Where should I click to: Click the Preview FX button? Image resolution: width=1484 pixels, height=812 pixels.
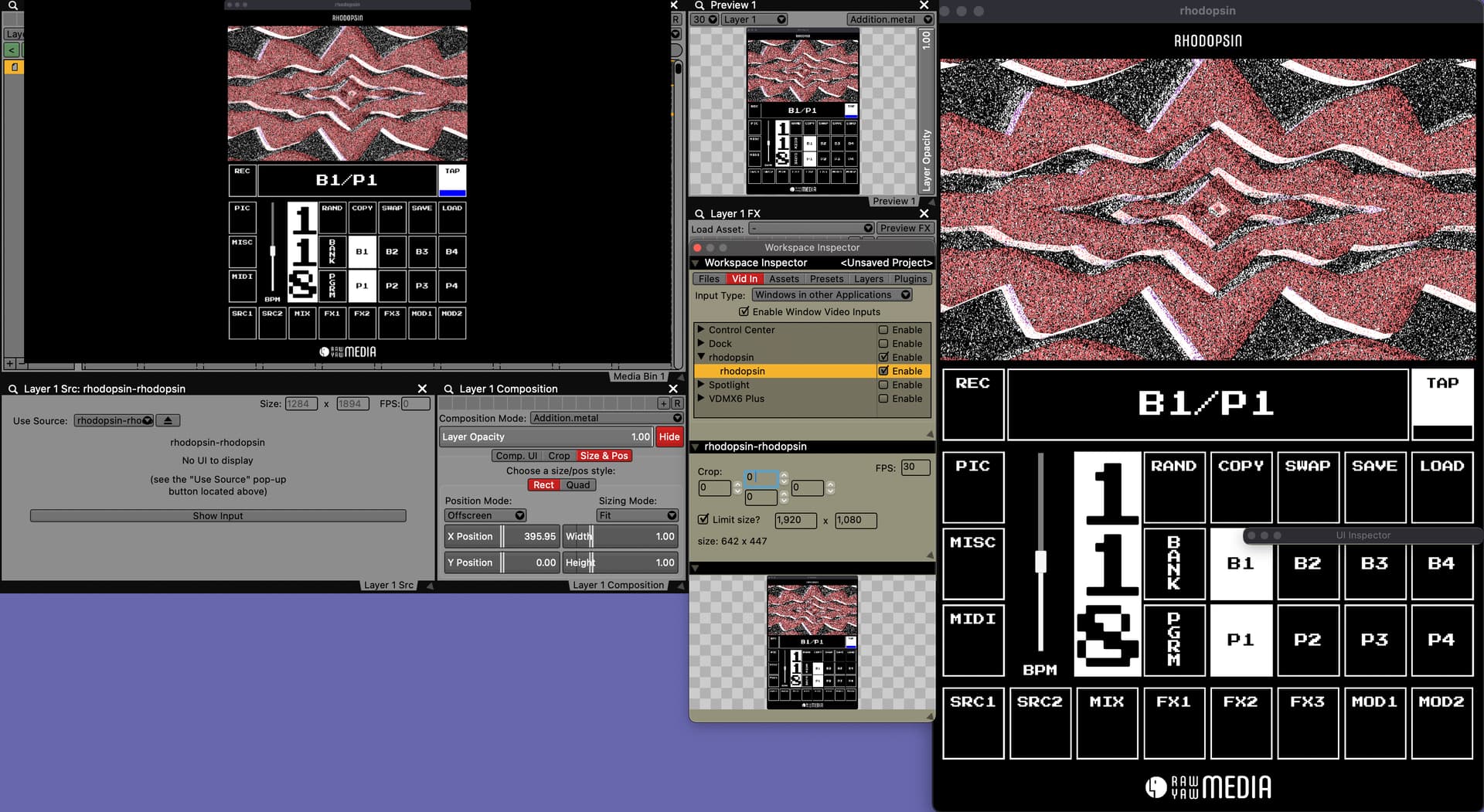tap(904, 229)
